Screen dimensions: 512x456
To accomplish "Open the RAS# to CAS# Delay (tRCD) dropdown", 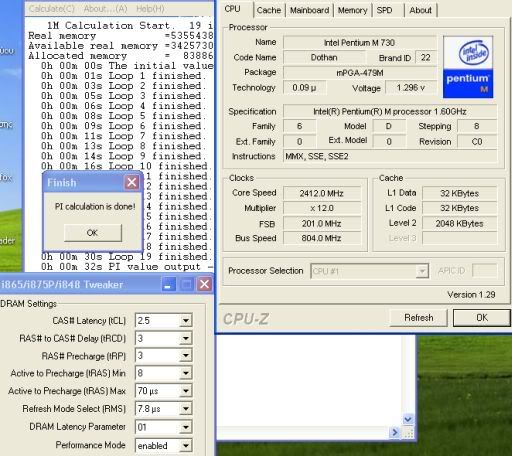I will tap(164, 338).
